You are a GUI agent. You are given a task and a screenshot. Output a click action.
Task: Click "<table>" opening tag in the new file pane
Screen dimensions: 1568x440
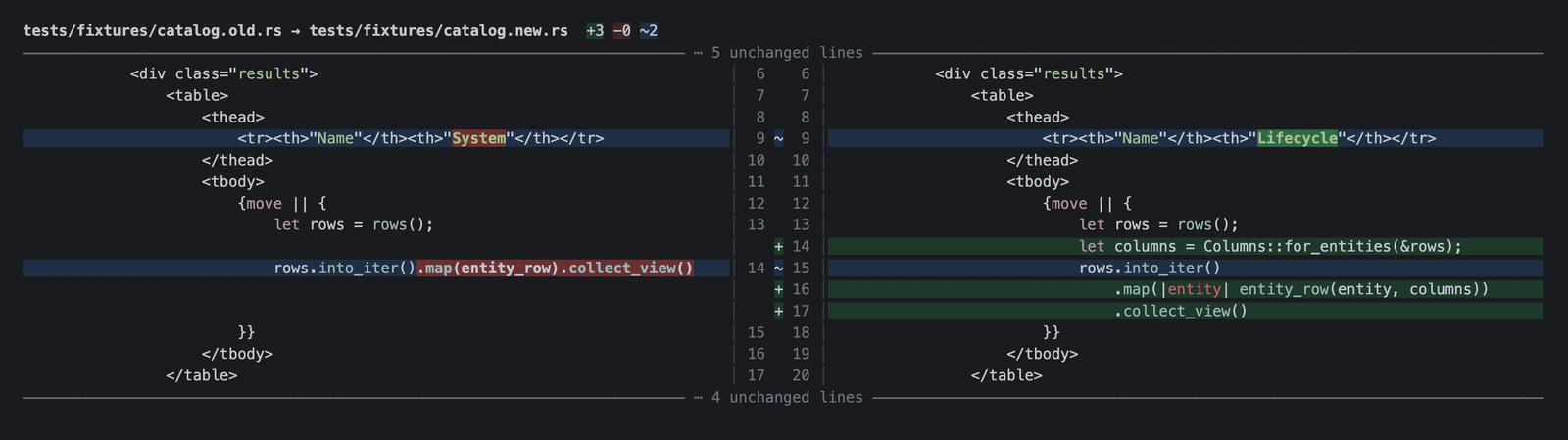pyautogui.click(x=1003, y=96)
